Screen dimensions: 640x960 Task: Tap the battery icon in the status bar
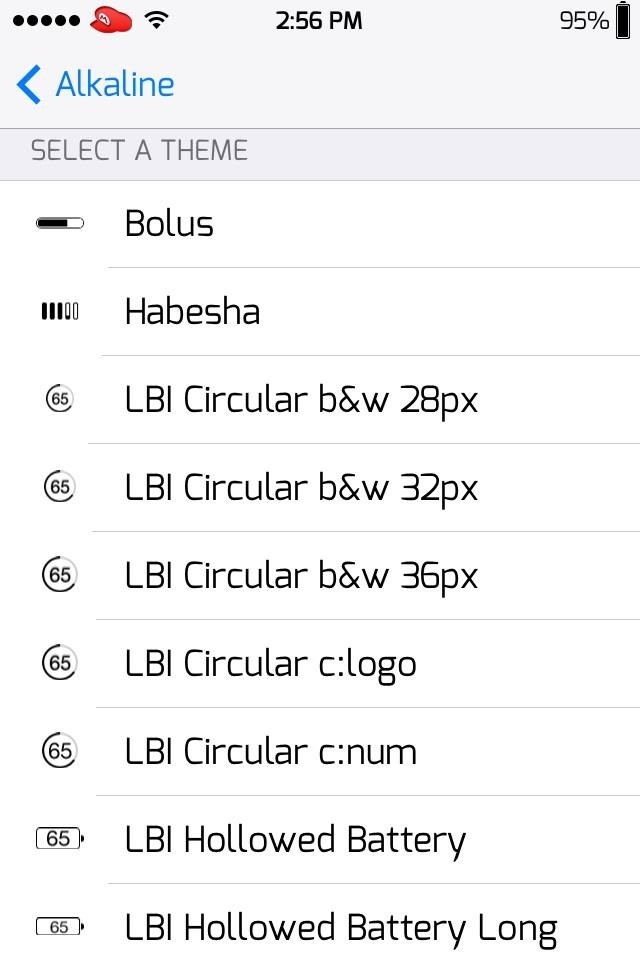pyautogui.click(x=622, y=19)
